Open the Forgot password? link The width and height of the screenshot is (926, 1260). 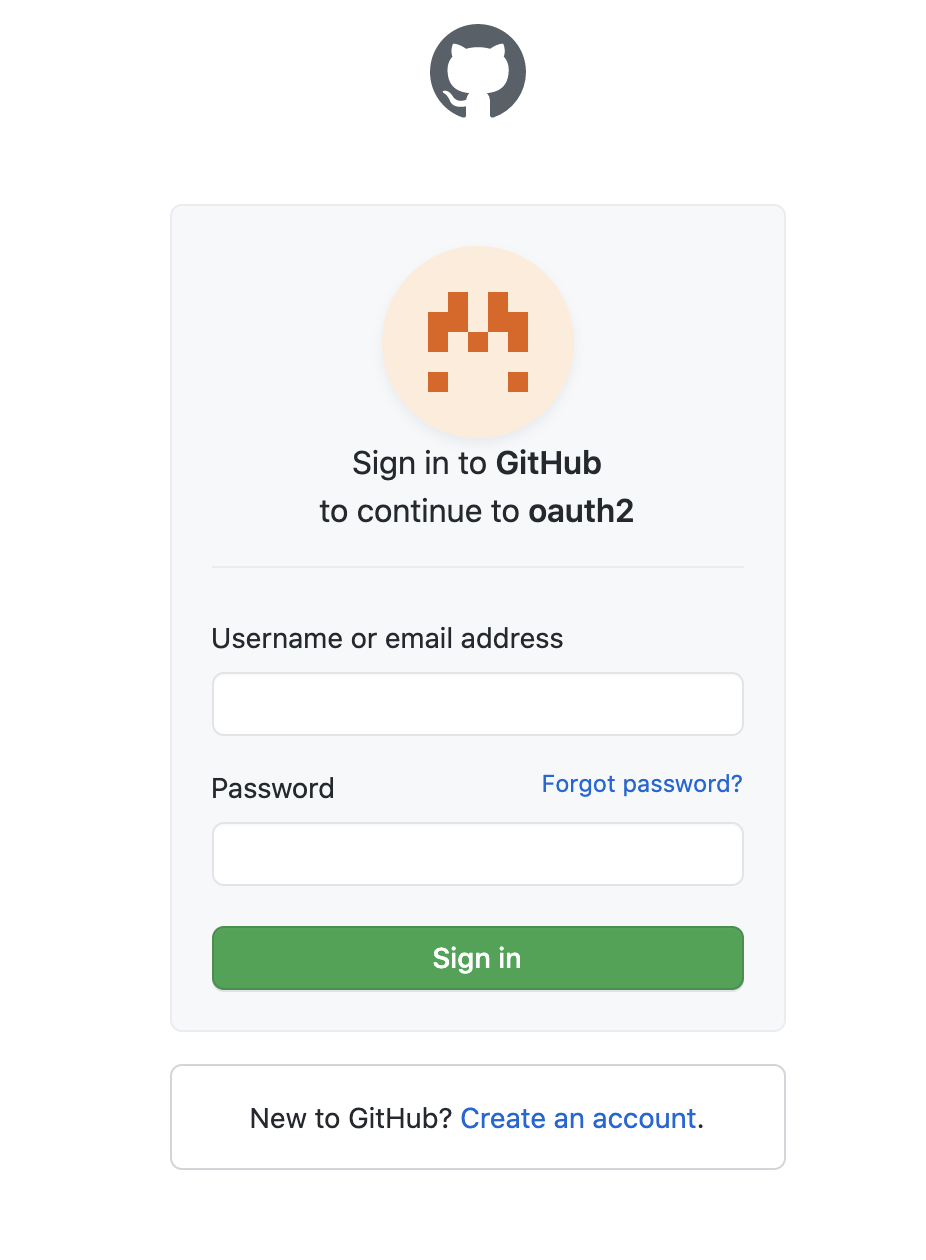click(x=642, y=784)
